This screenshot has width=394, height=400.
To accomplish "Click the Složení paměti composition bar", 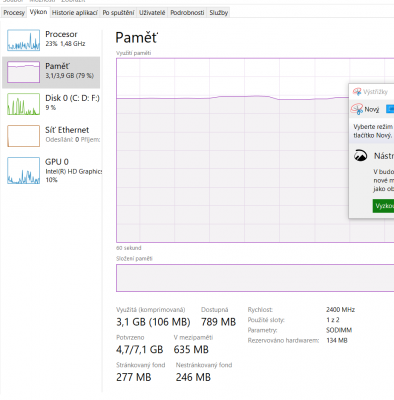I will tap(255, 278).
